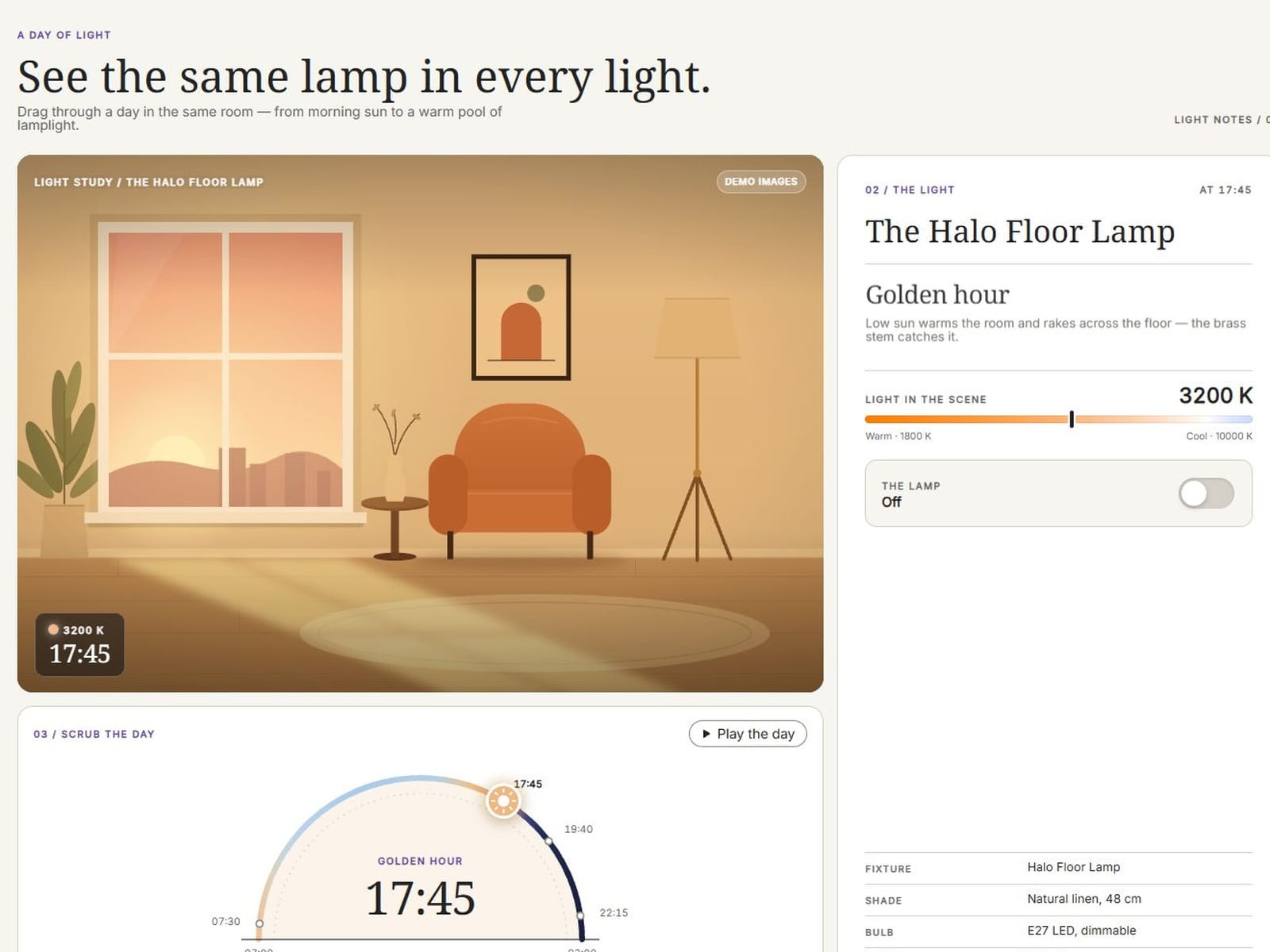Click the color temperature slider handle

tap(1072, 419)
